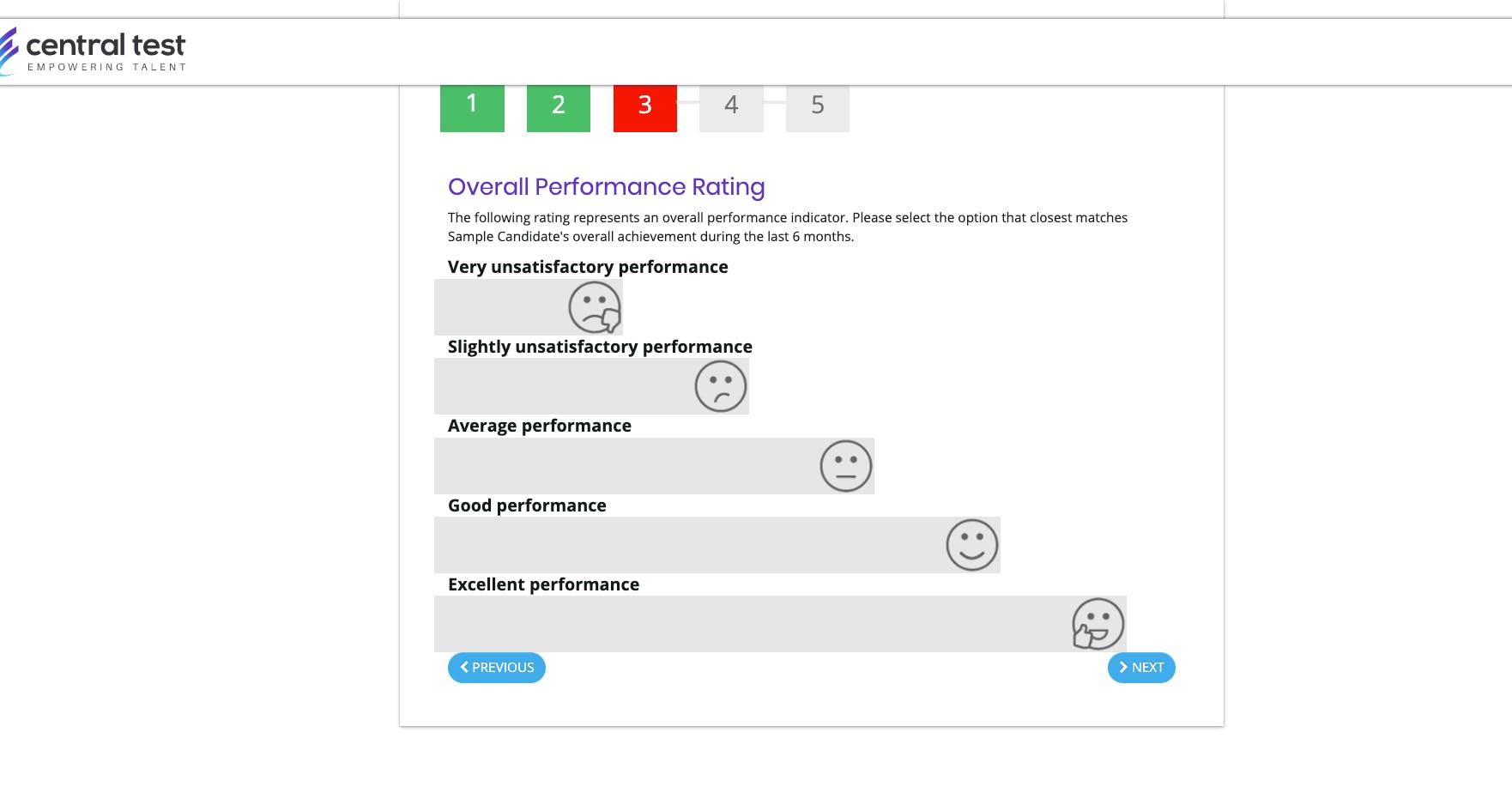The height and width of the screenshot is (799, 1512).
Task: Jump to step 5 tab
Action: pyautogui.click(x=818, y=108)
